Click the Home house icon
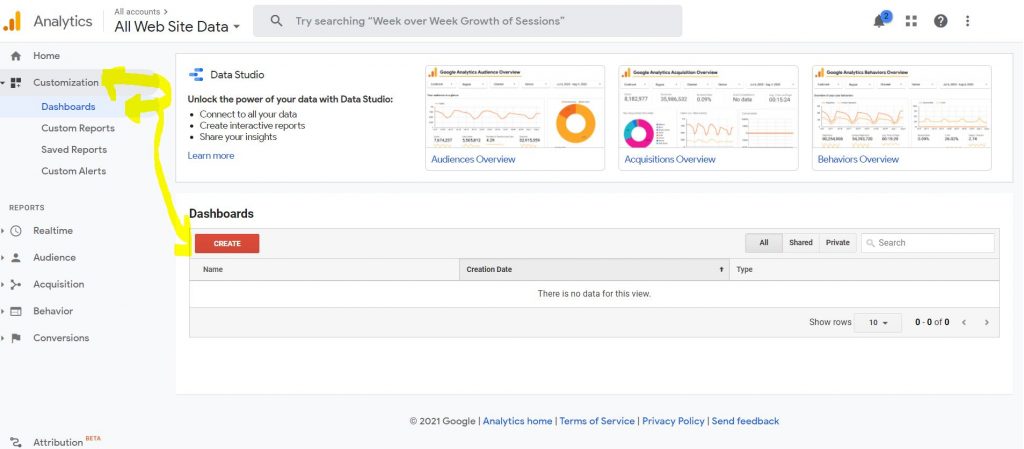 click(16, 56)
